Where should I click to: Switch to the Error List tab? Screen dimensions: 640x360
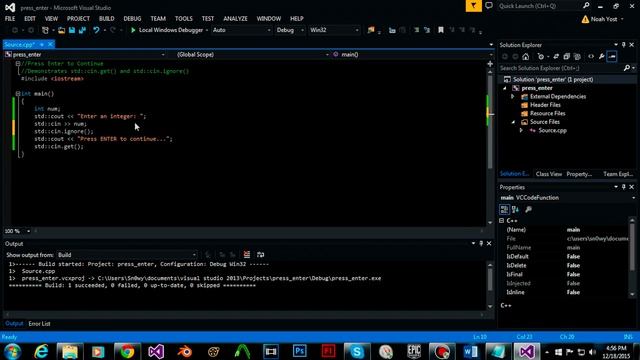pyautogui.click(x=39, y=324)
